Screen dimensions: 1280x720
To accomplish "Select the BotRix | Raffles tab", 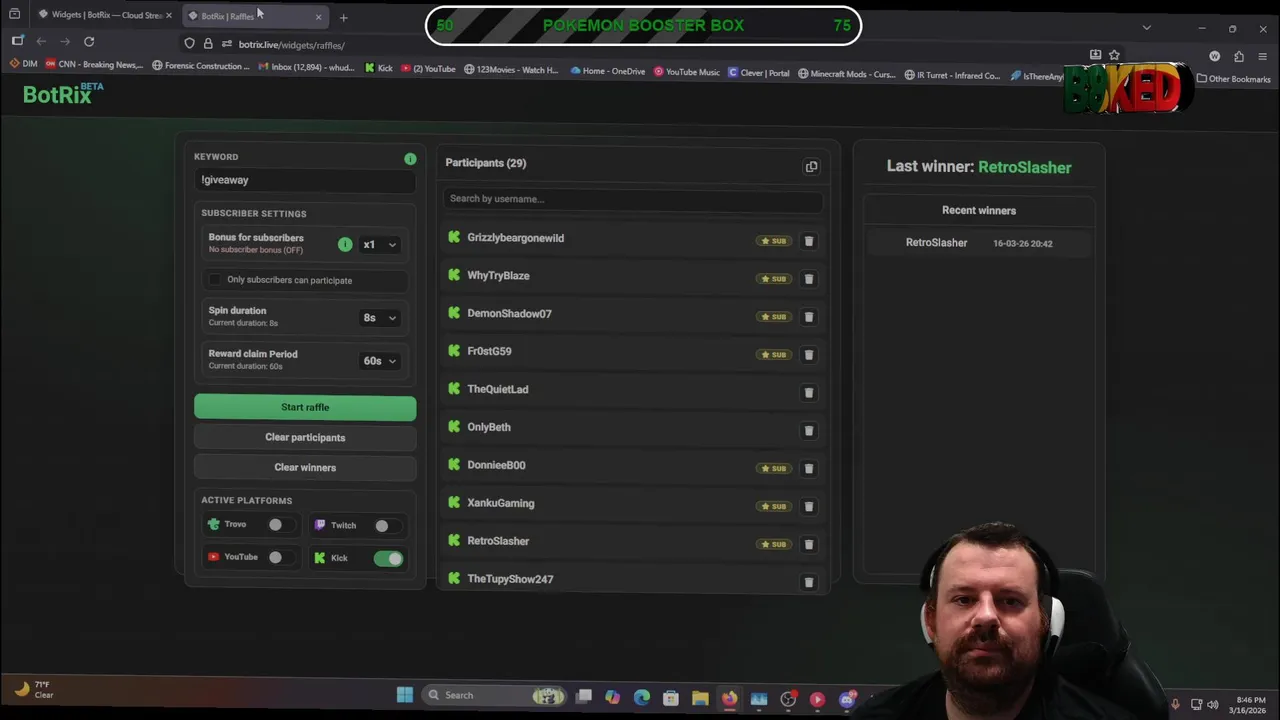I will [x=255, y=16].
